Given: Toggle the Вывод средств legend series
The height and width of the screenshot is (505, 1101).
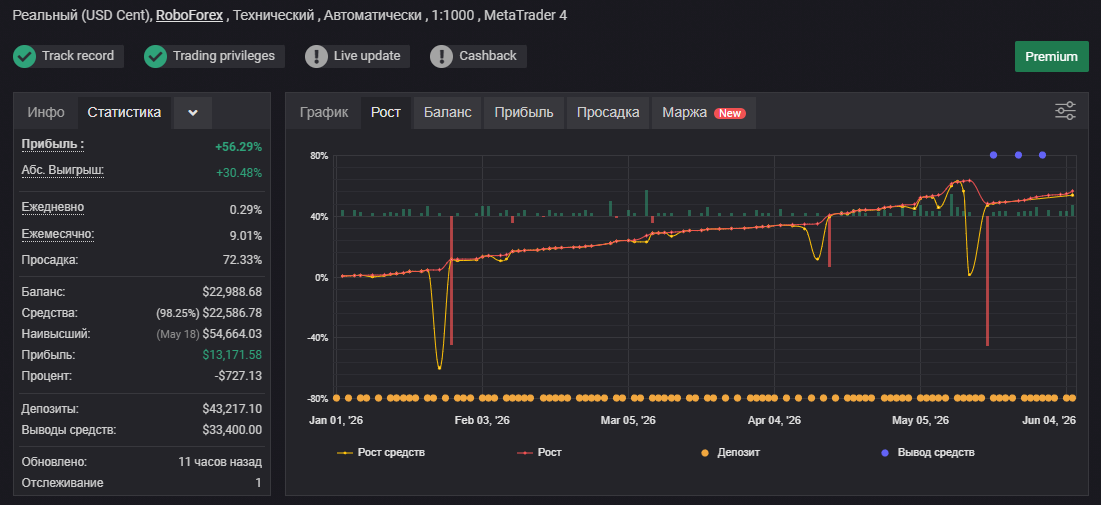Looking at the screenshot, I should point(929,453).
